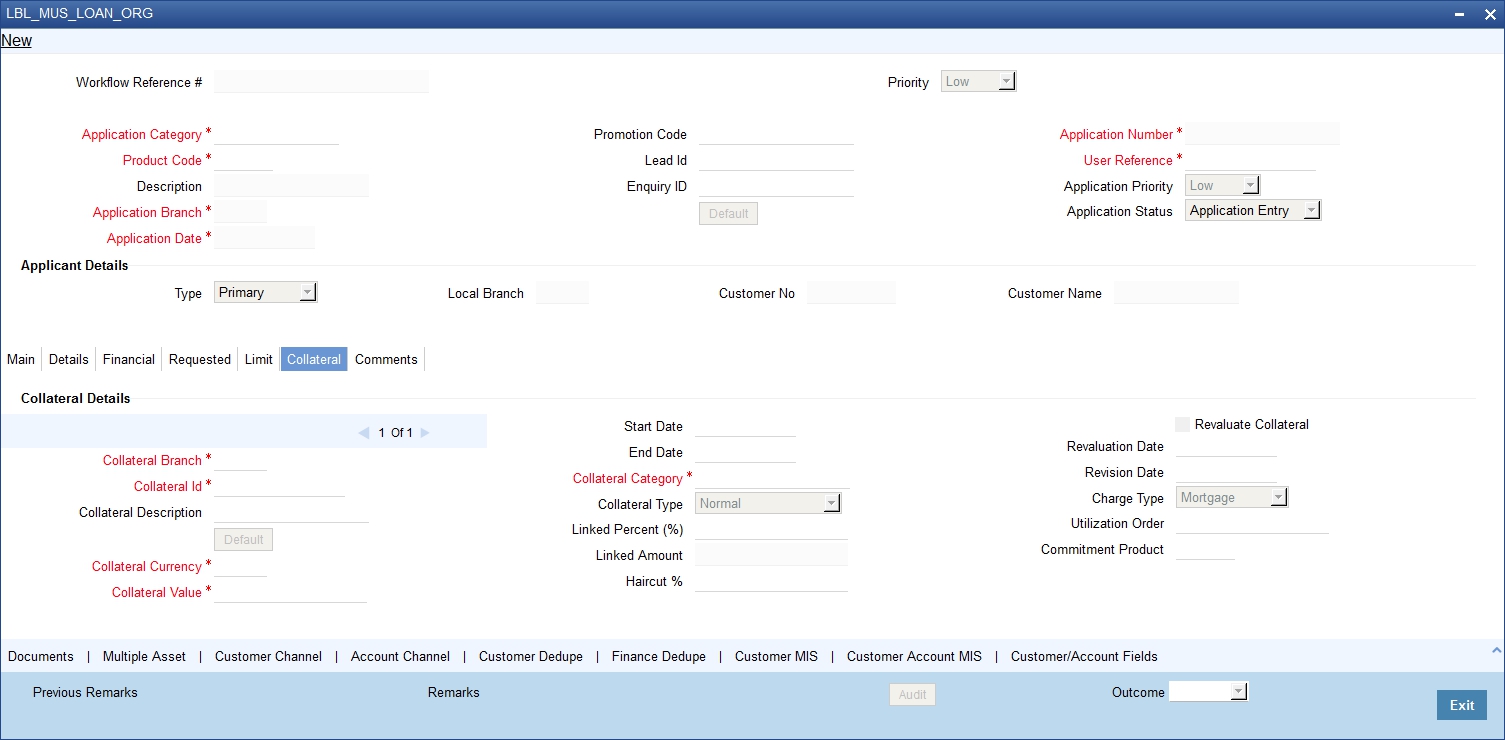The image size is (1505, 740).
Task: Click the New link
Action: [x=17, y=41]
